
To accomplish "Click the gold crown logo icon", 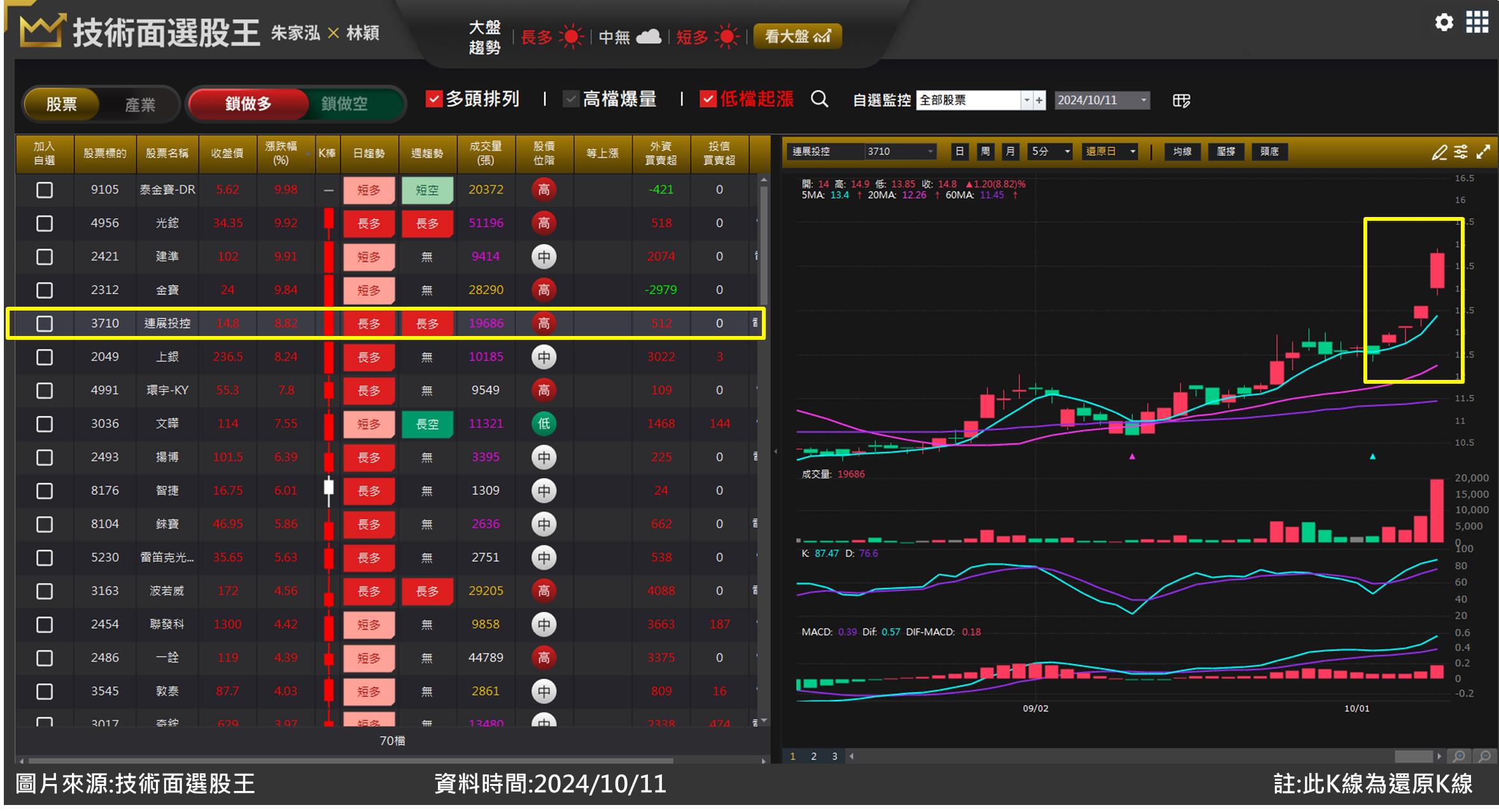I will pos(41,32).
